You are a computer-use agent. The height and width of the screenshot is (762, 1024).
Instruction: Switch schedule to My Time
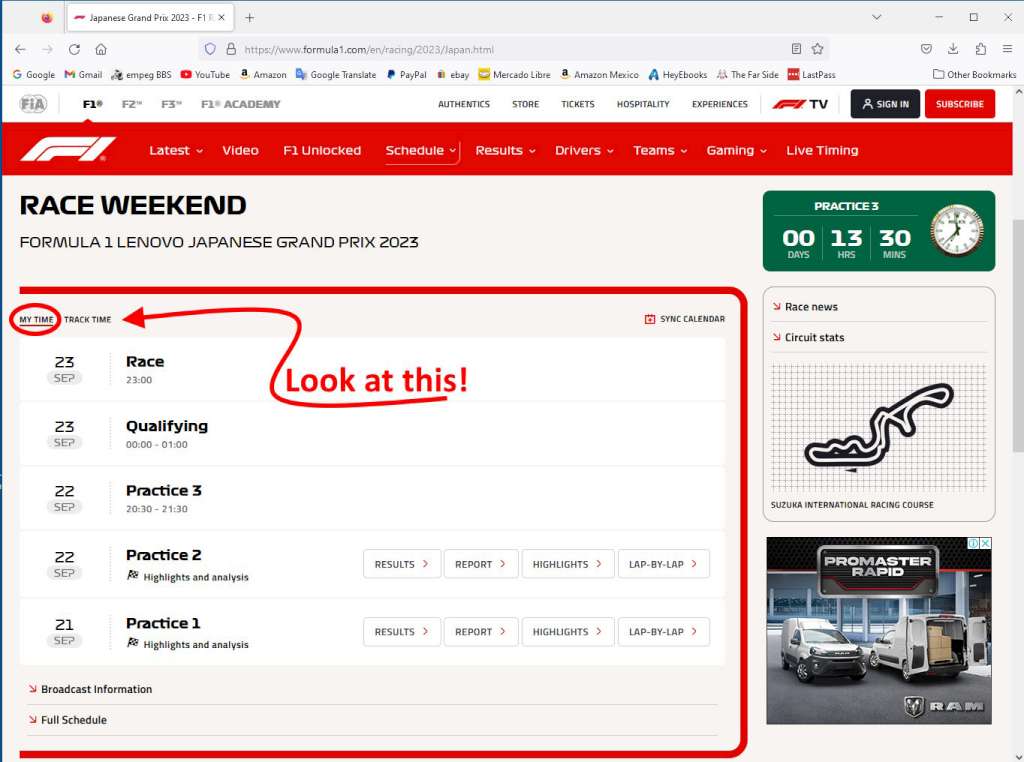tap(36, 319)
